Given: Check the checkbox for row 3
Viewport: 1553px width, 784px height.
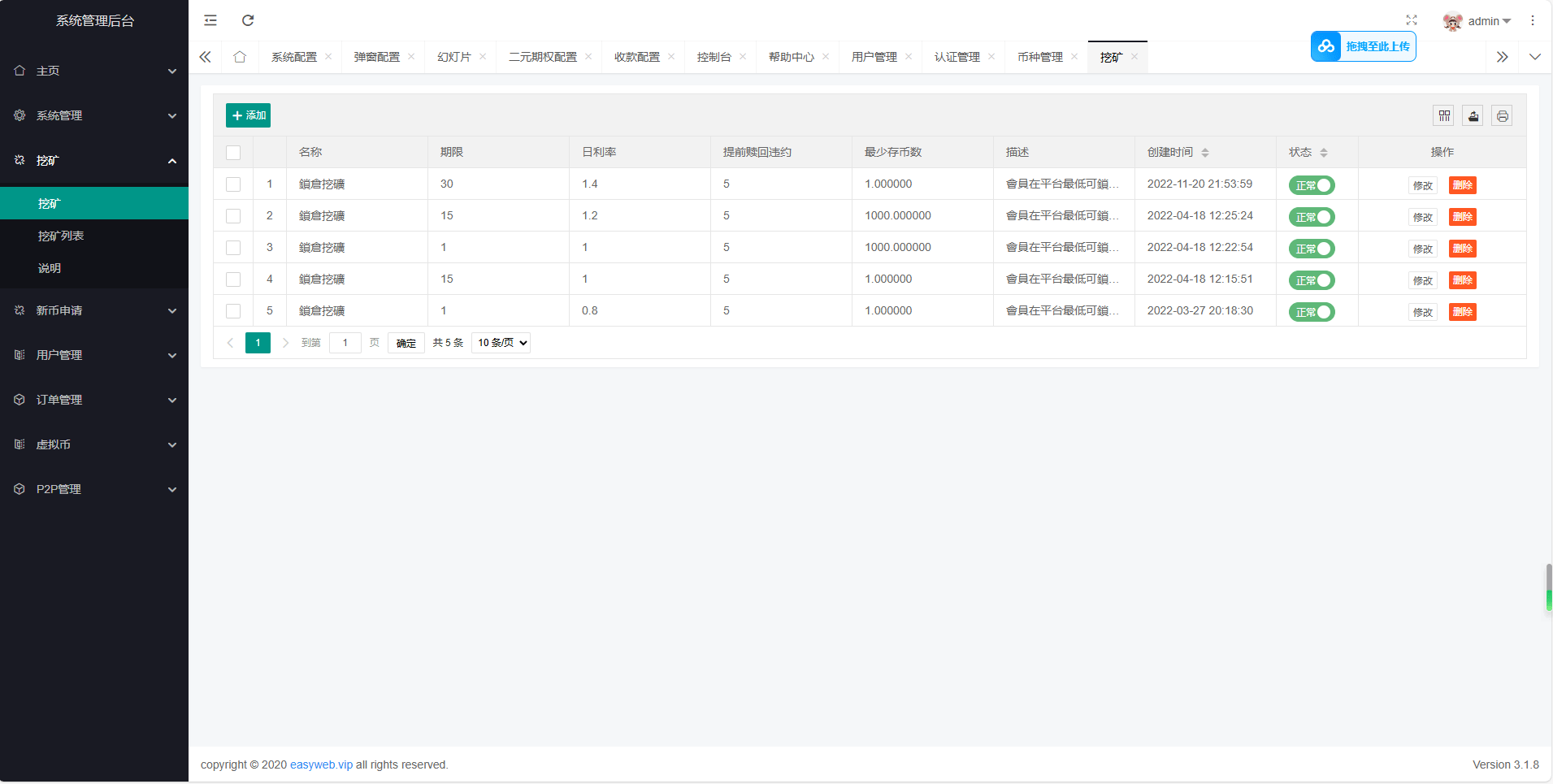Looking at the screenshot, I should click(x=233, y=248).
